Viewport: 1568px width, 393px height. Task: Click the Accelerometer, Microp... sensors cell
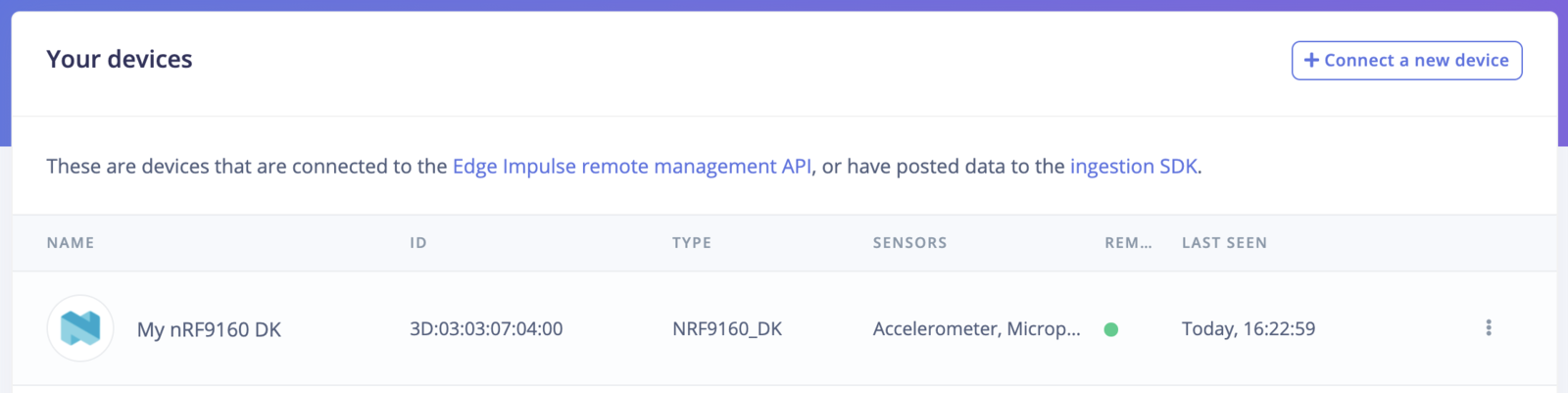coord(976,329)
